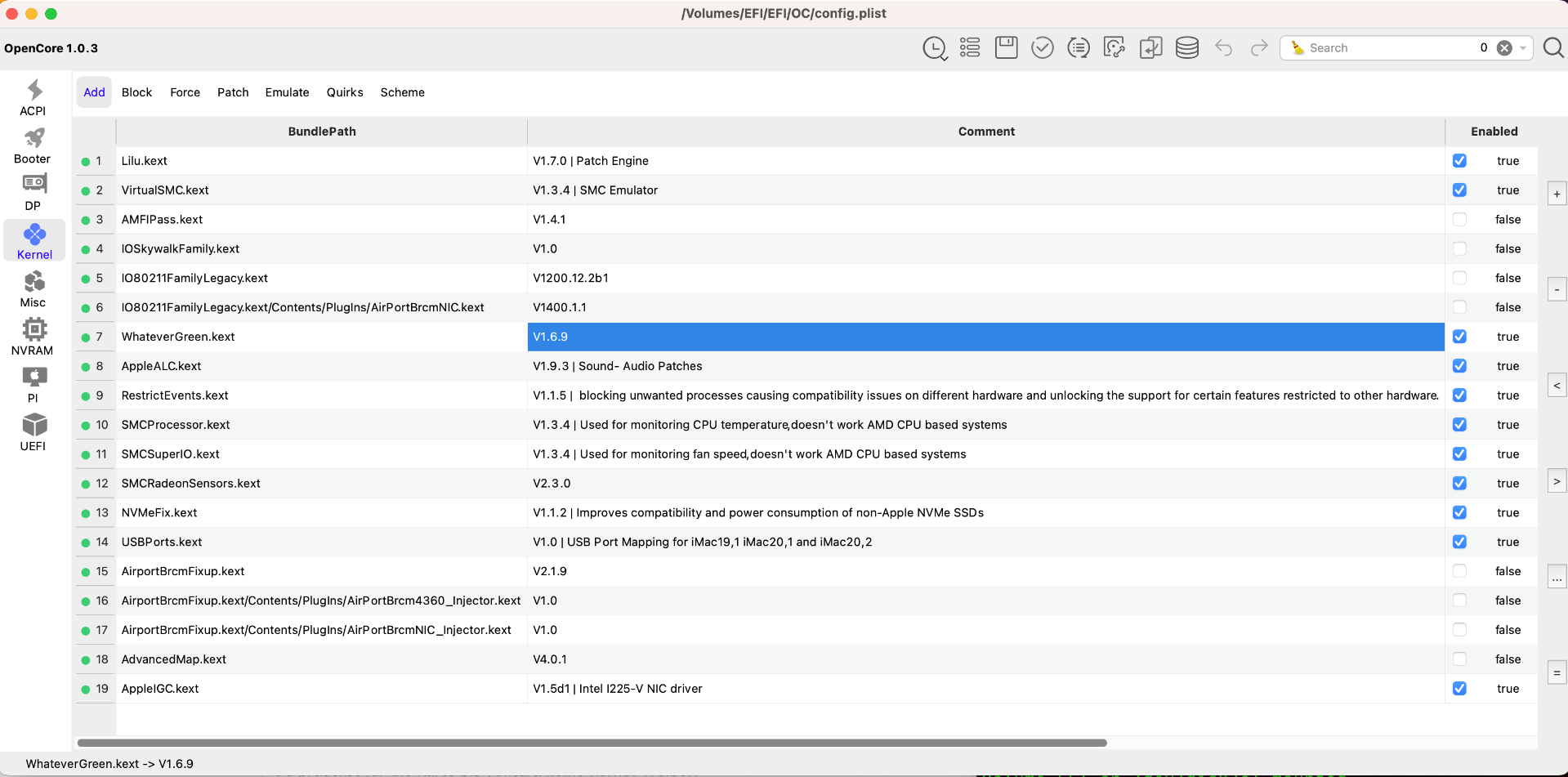Open the ACPI section
1568x777 pixels.
click(x=34, y=98)
